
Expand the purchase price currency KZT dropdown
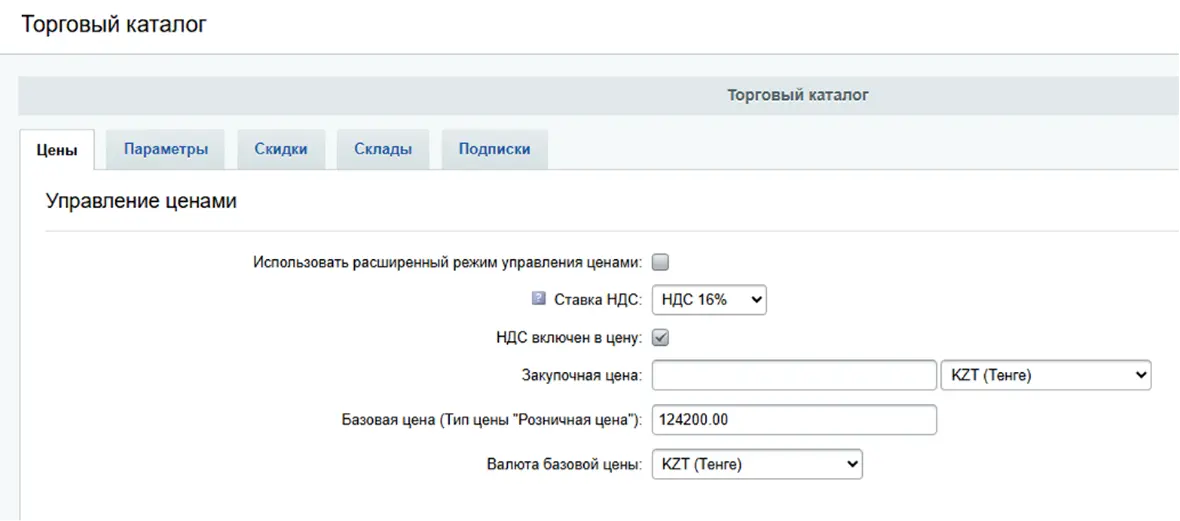point(1046,376)
